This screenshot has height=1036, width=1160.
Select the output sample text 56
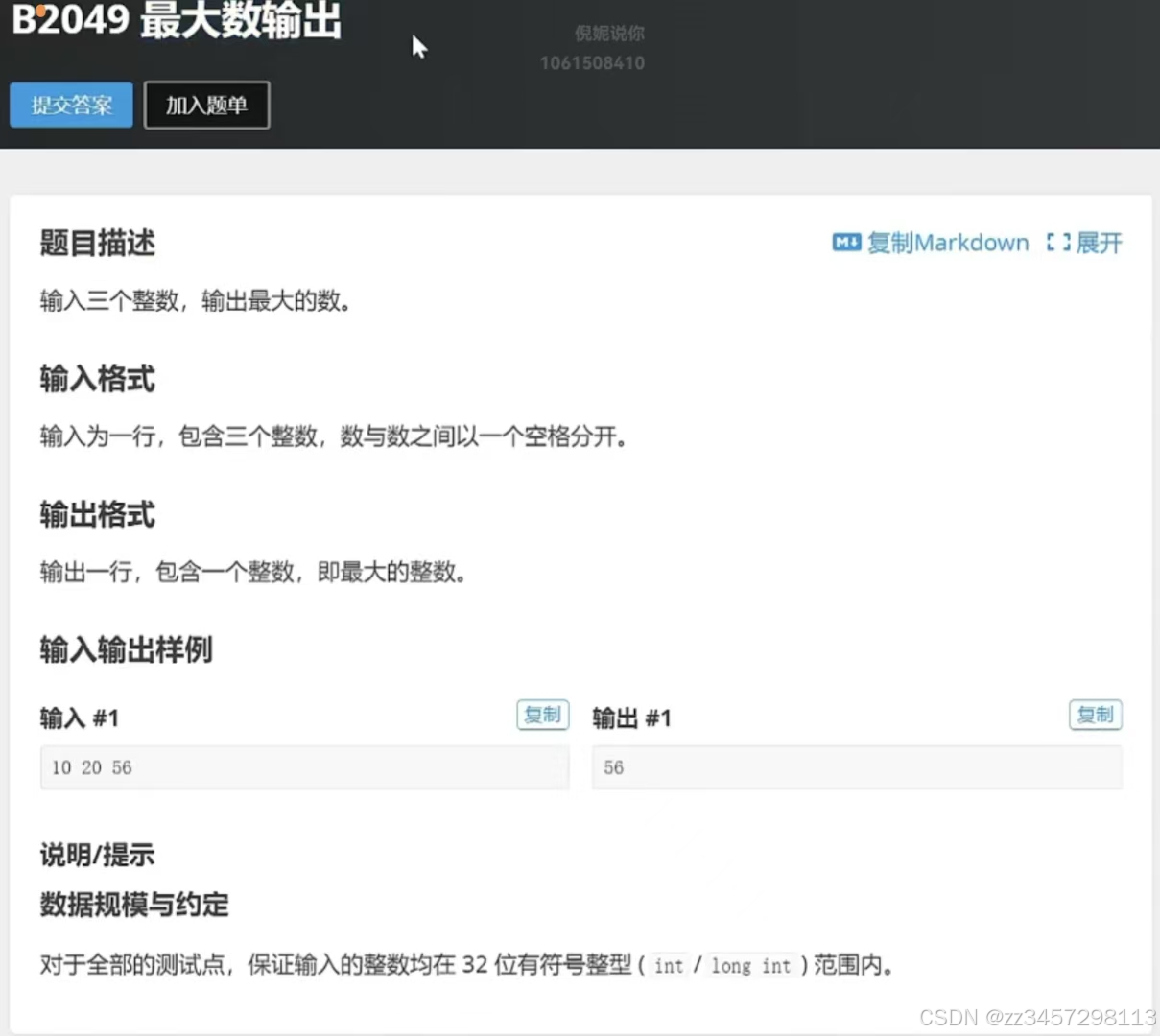613,767
